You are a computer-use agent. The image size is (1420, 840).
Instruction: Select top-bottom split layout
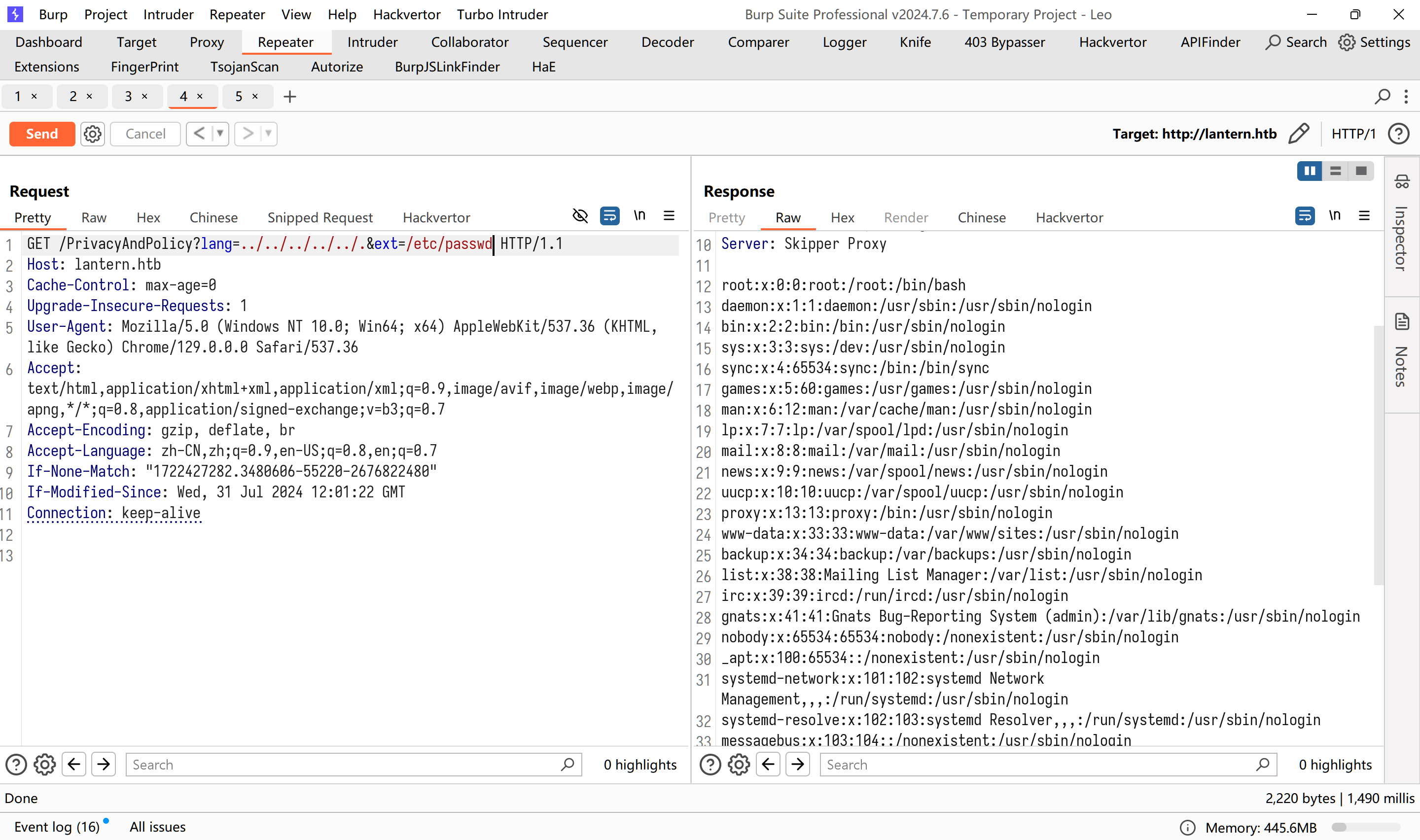[1336, 171]
